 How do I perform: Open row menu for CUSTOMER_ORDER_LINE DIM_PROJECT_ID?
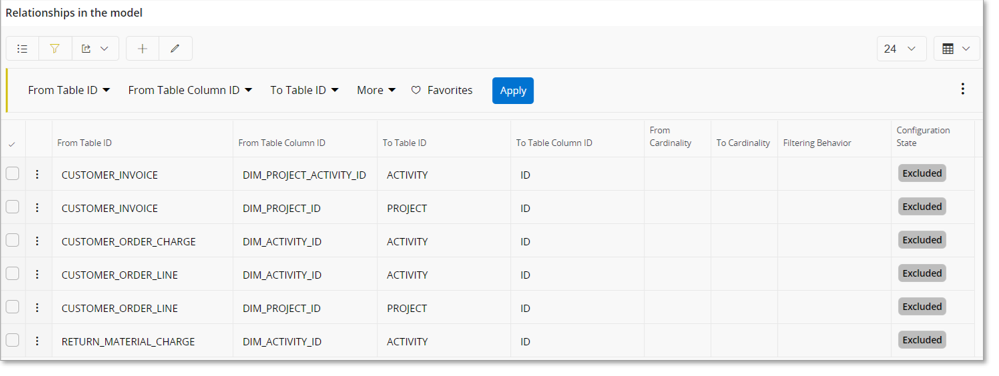pos(38,307)
